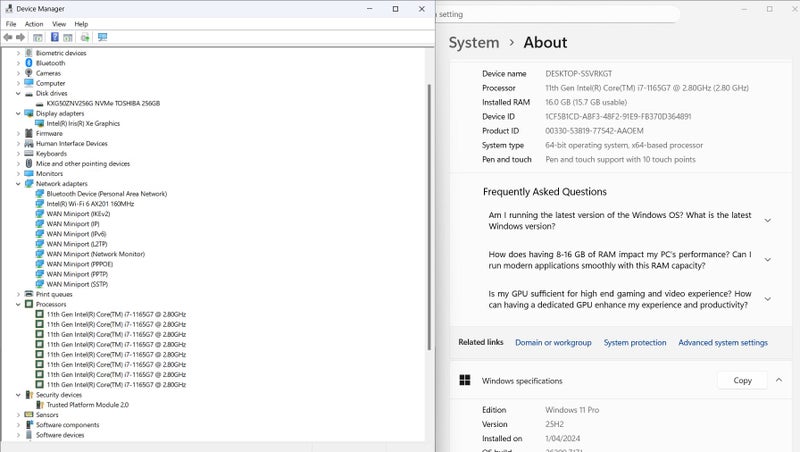Collapse the Processors category
Screen dimensions: 800x452
(x=18, y=304)
